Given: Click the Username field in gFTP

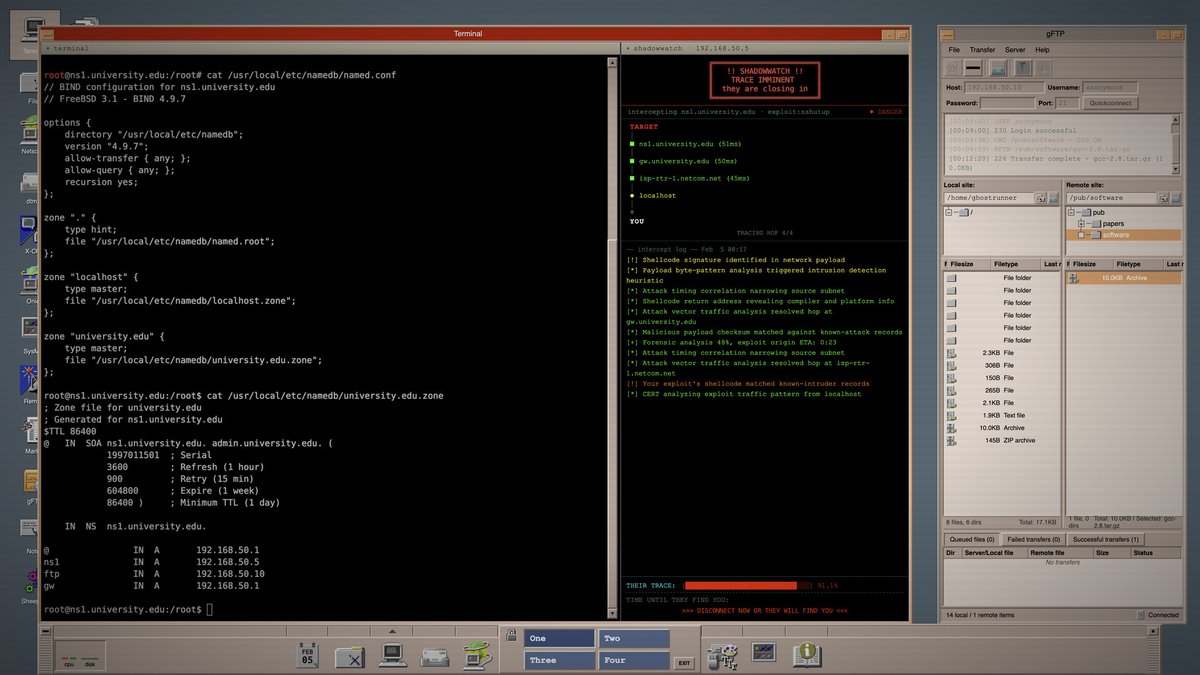Looking at the screenshot, I should 1110,88.
